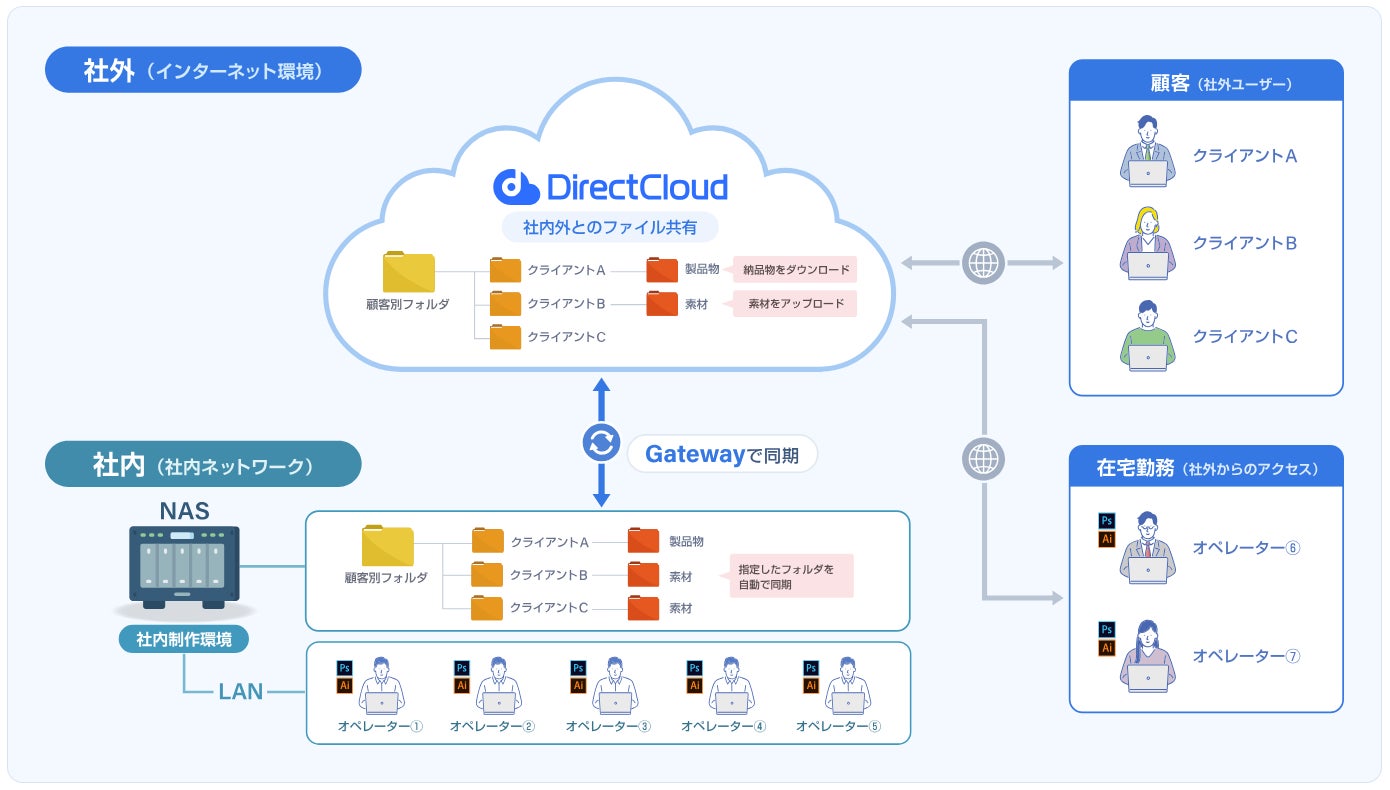Click the オペレーター⑥ text label
The width and height of the screenshot is (1390, 790).
(x=1246, y=548)
